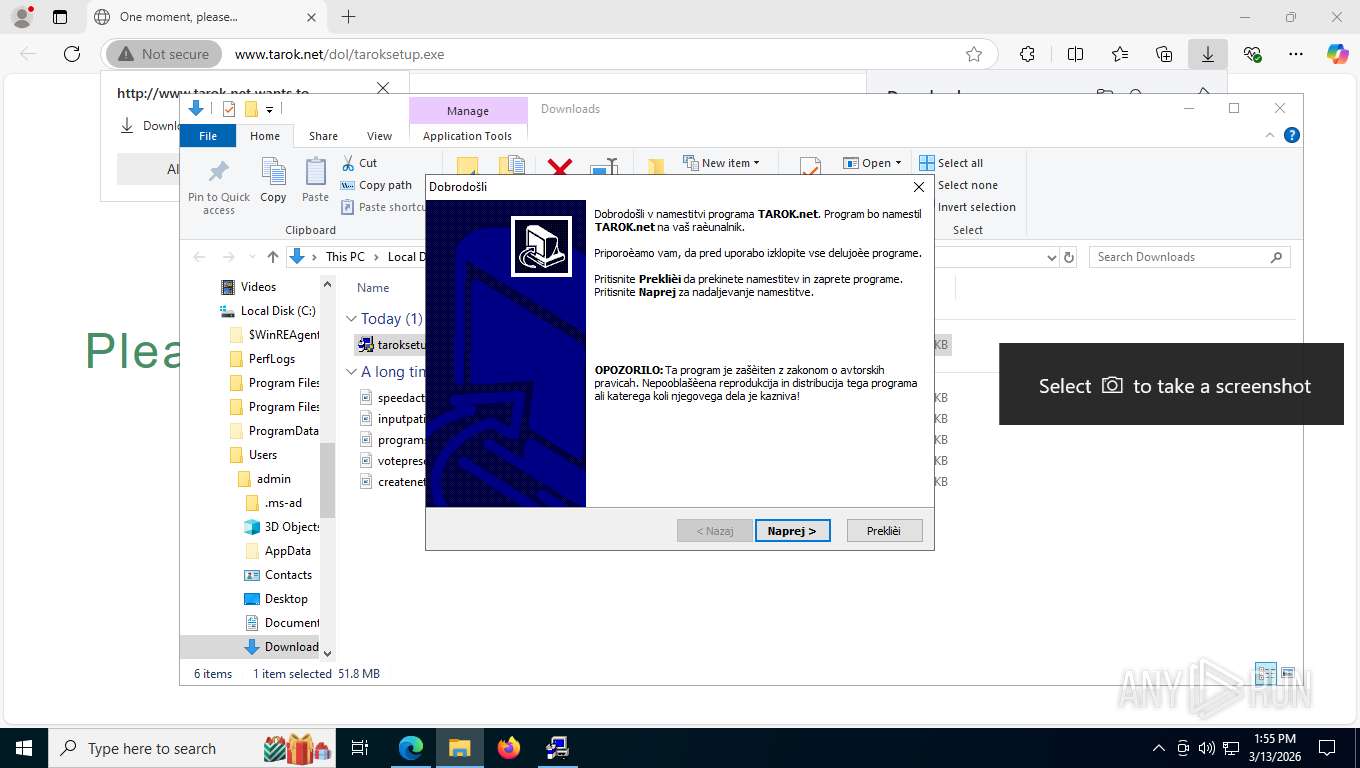
Task: Click Naprej to continue the TAROK.net setup
Action: tap(792, 531)
